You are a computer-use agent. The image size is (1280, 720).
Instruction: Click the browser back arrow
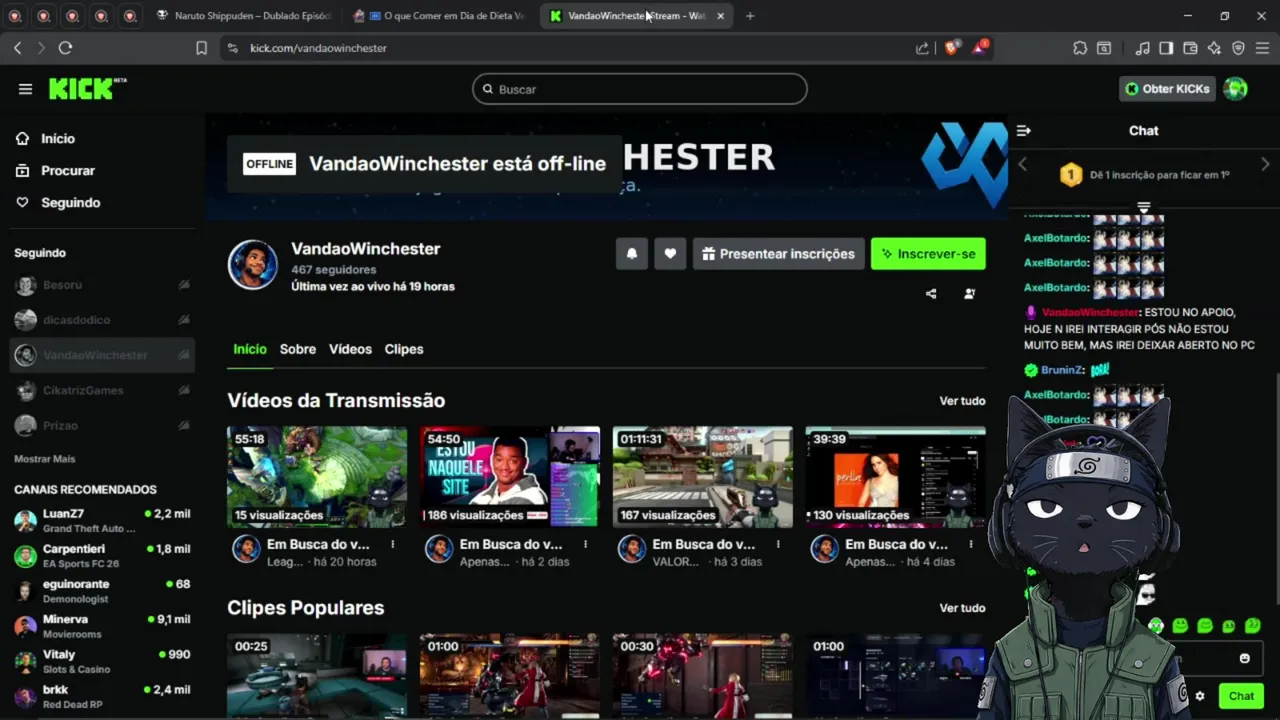coord(17,48)
